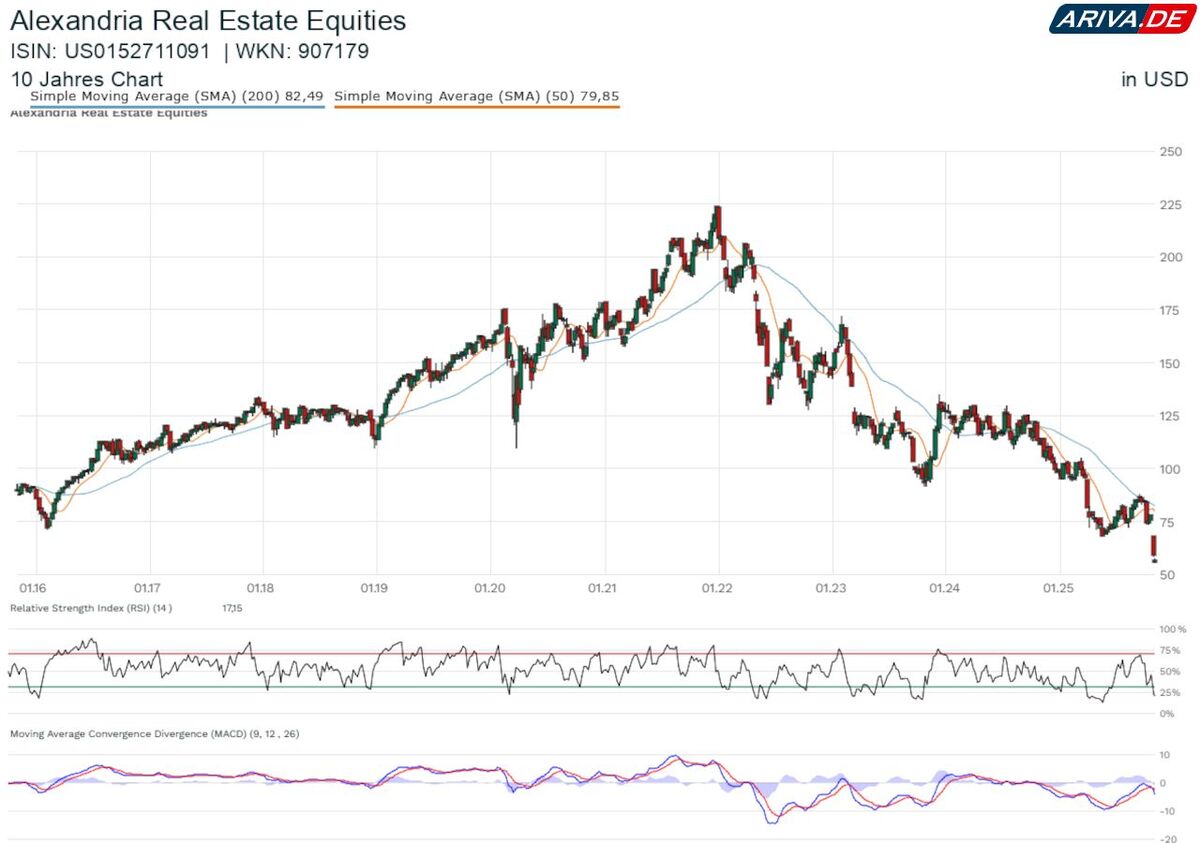
Task: Click the MACD (9, 12, 26) indicator label
Action: pyautogui.click(x=154, y=734)
